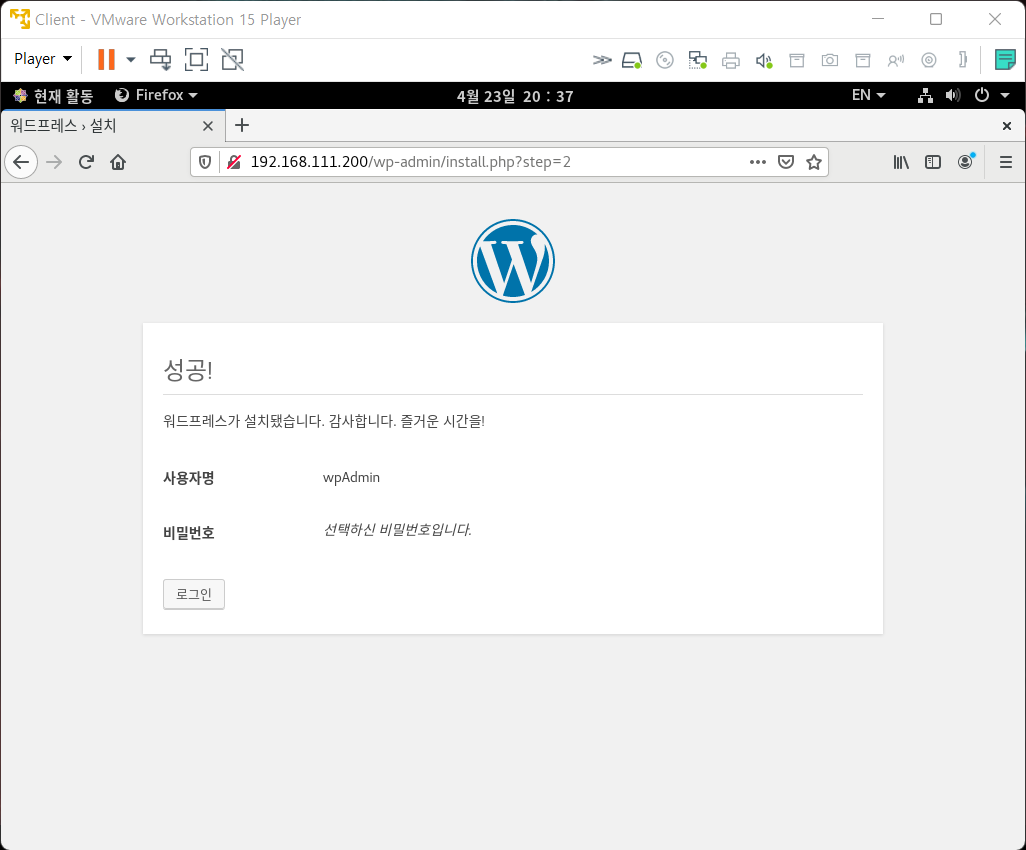
Task: Click the bracket-shaped device icon in VMware toolbar
Action: (x=963, y=60)
